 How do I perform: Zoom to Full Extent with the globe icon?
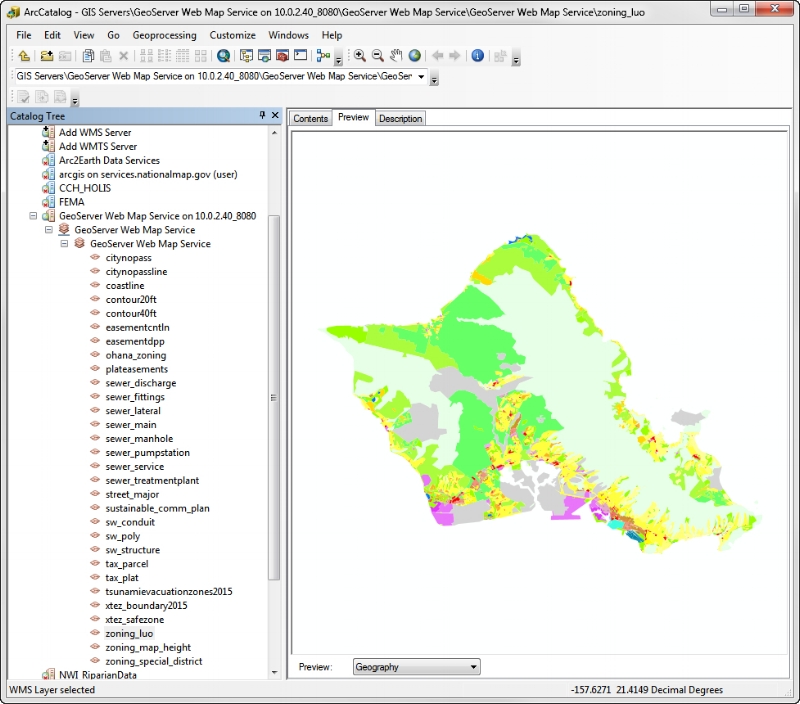tap(414, 56)
